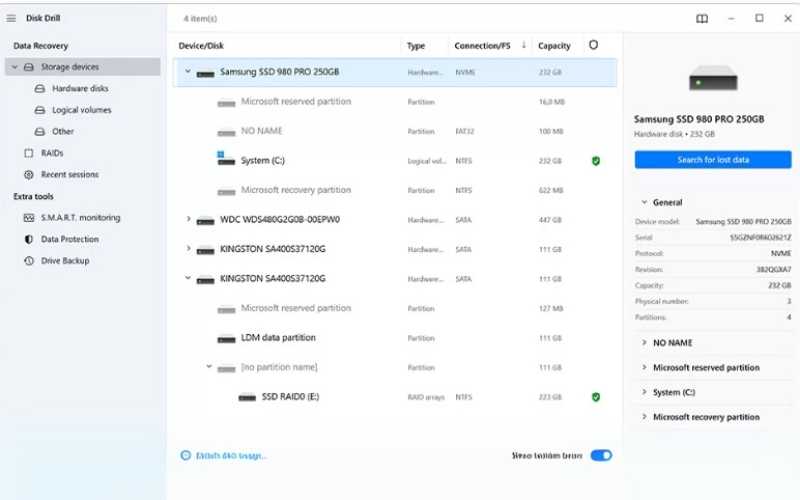Sort by Connection/FS column header
Image resolution: width=800 pixels, height=500 pixels.
[x=482, y=45]
